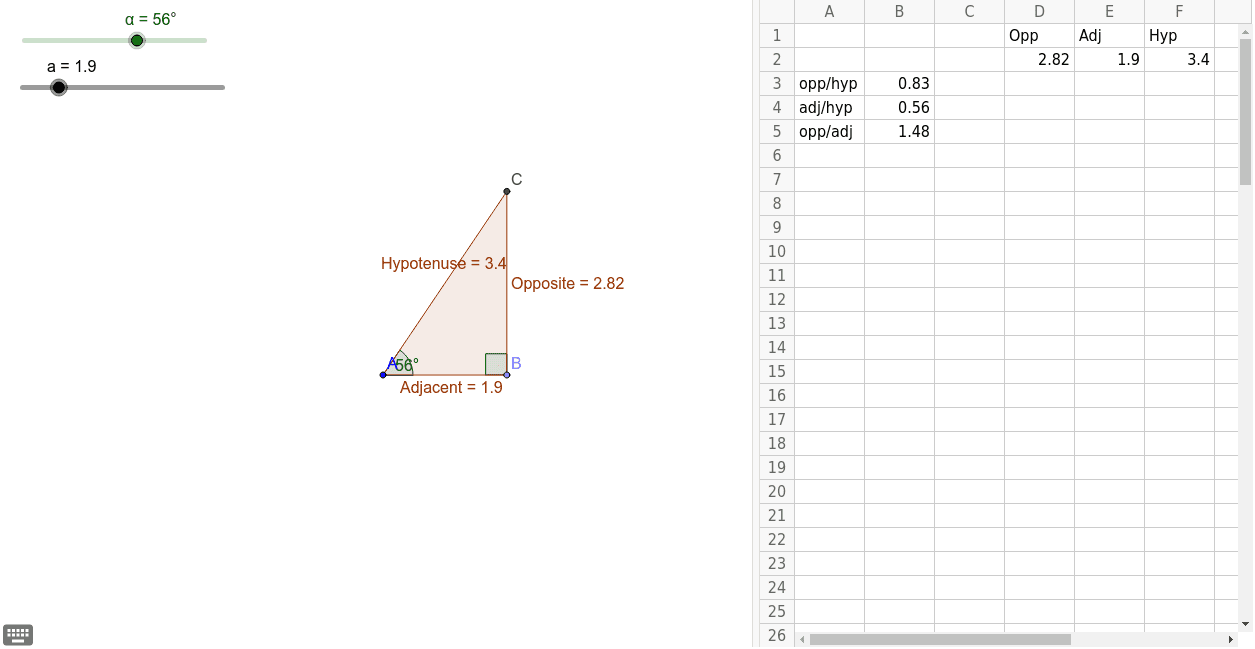The image size is (1255, 649).
Task: Select the opp/hyp cell
Action: (x=830, y=84)
